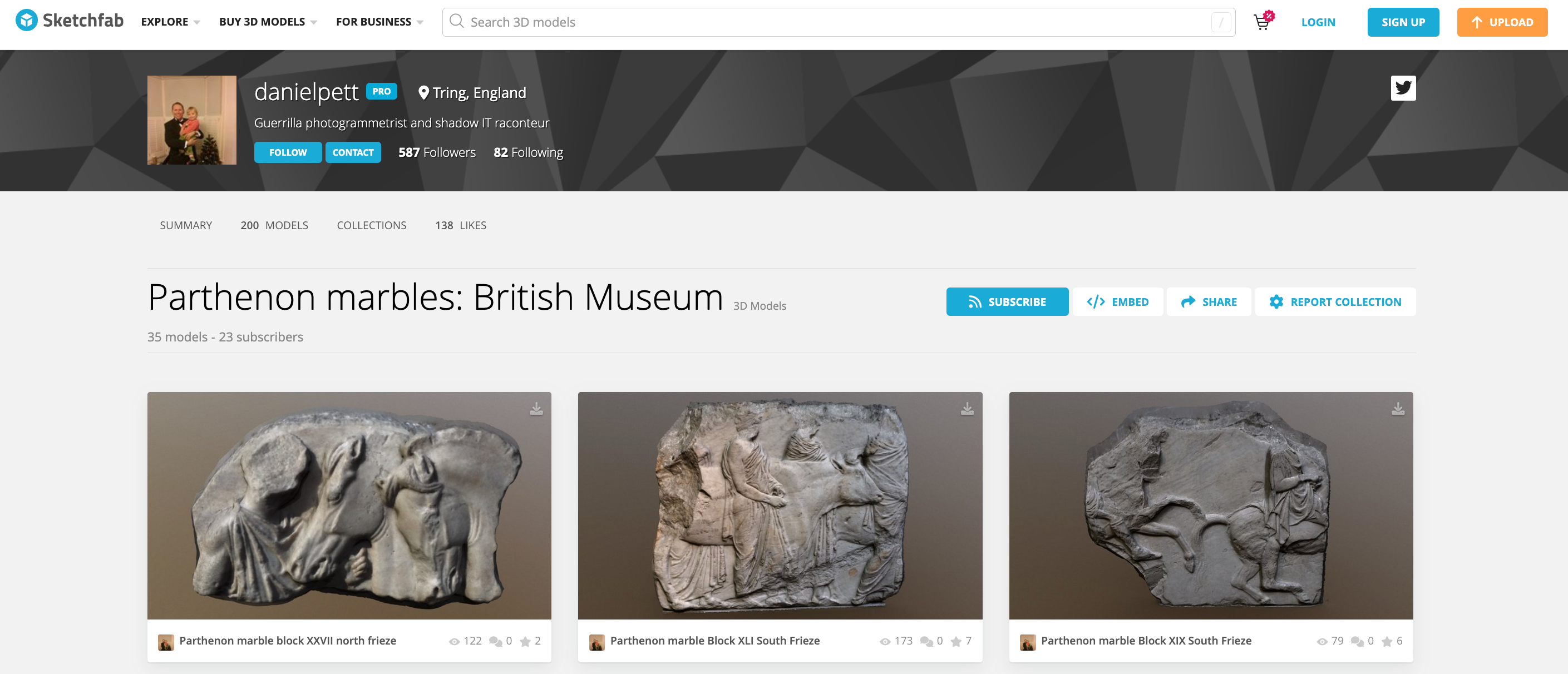This screenshot has width=1568, height=674.
Task: Share the collection
Action: [x=1209, y=302]
